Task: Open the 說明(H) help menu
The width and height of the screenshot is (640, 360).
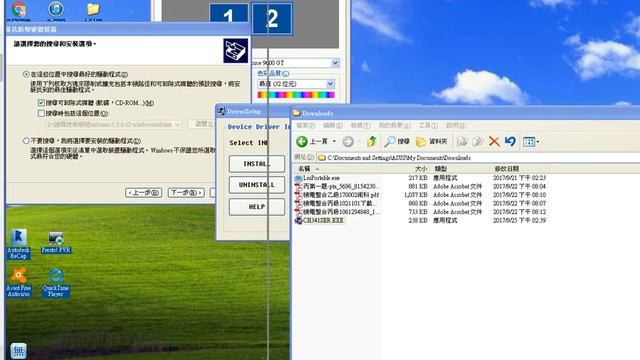Action: pos(456,125)
